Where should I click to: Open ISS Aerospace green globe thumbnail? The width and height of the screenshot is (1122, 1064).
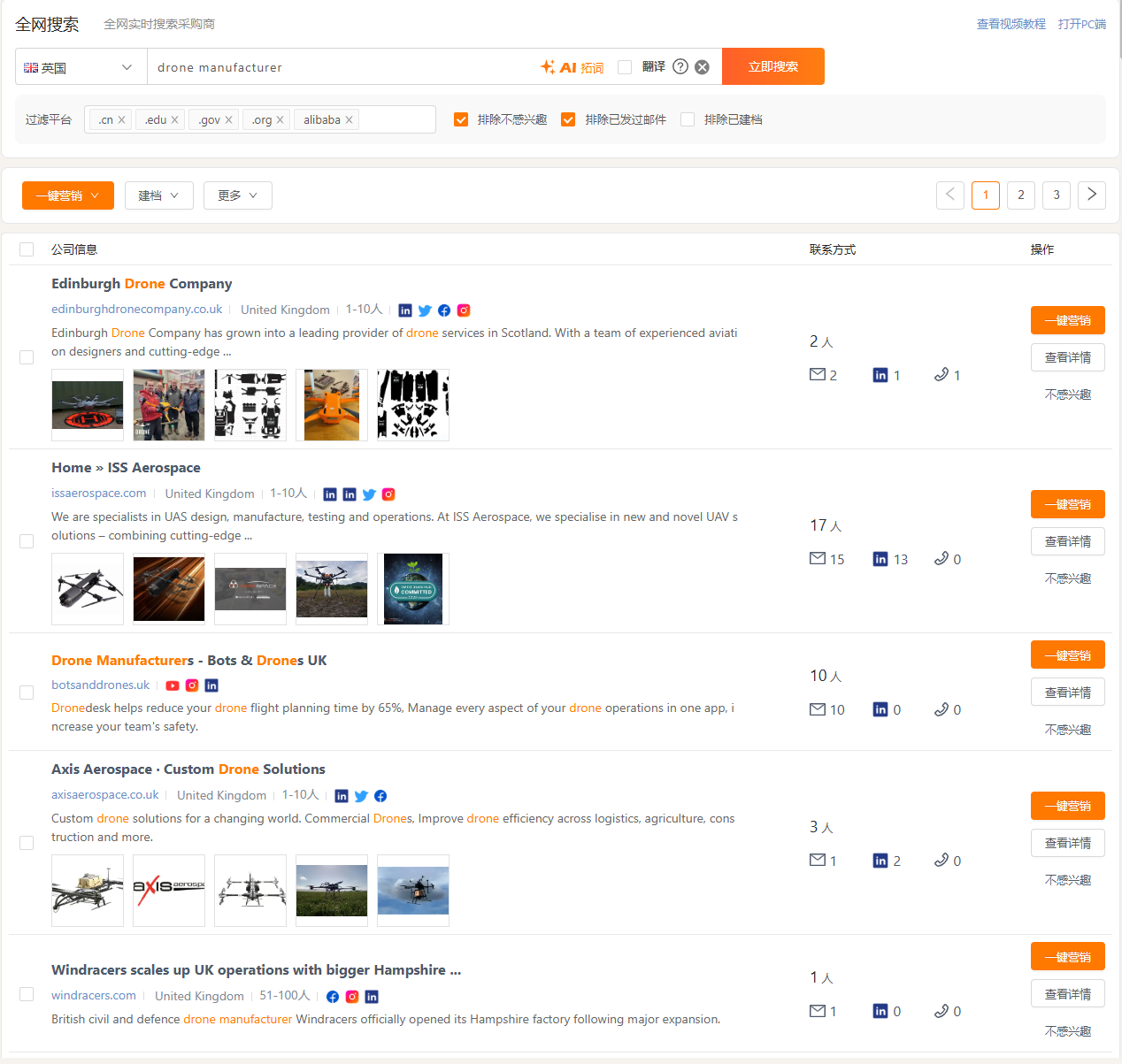pos(413,589)
